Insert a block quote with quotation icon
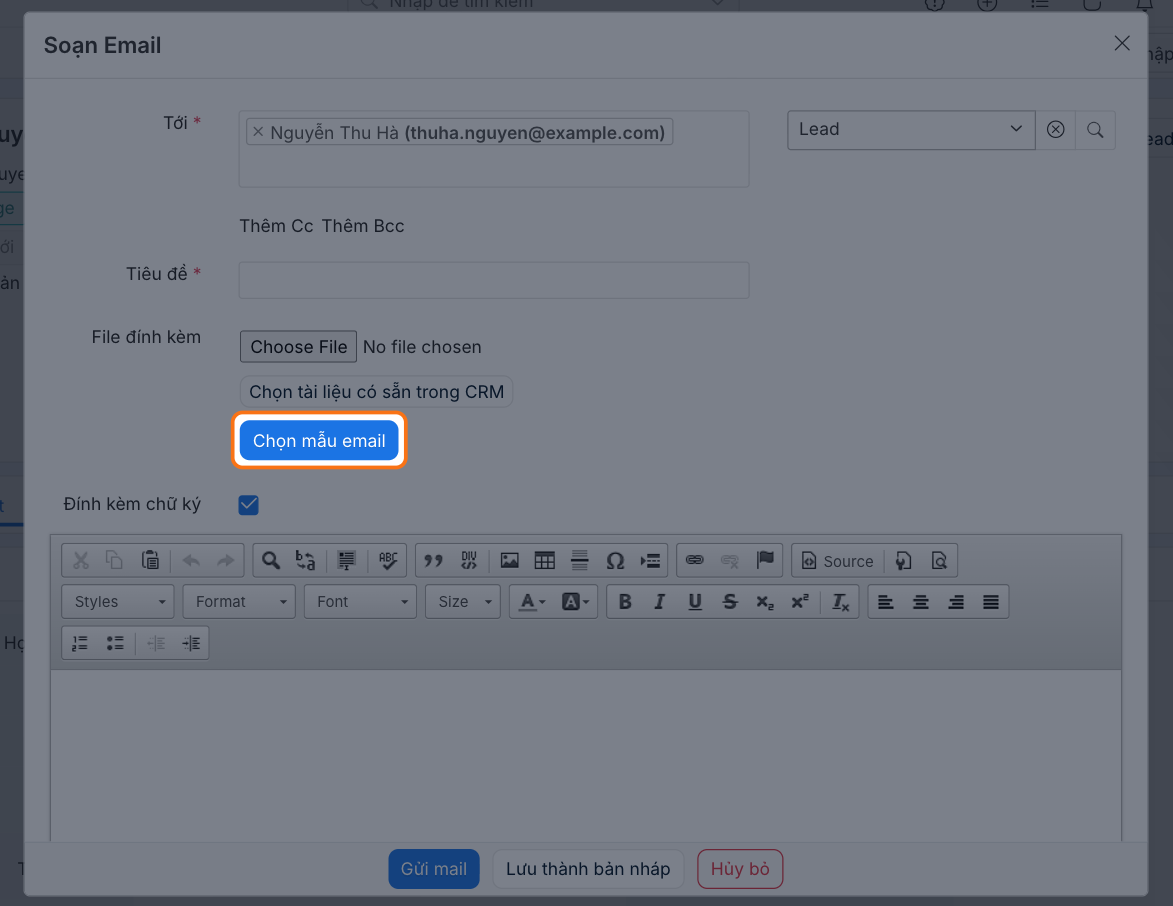This screenshot has height=906, width=1173. [x=434, y=560]
